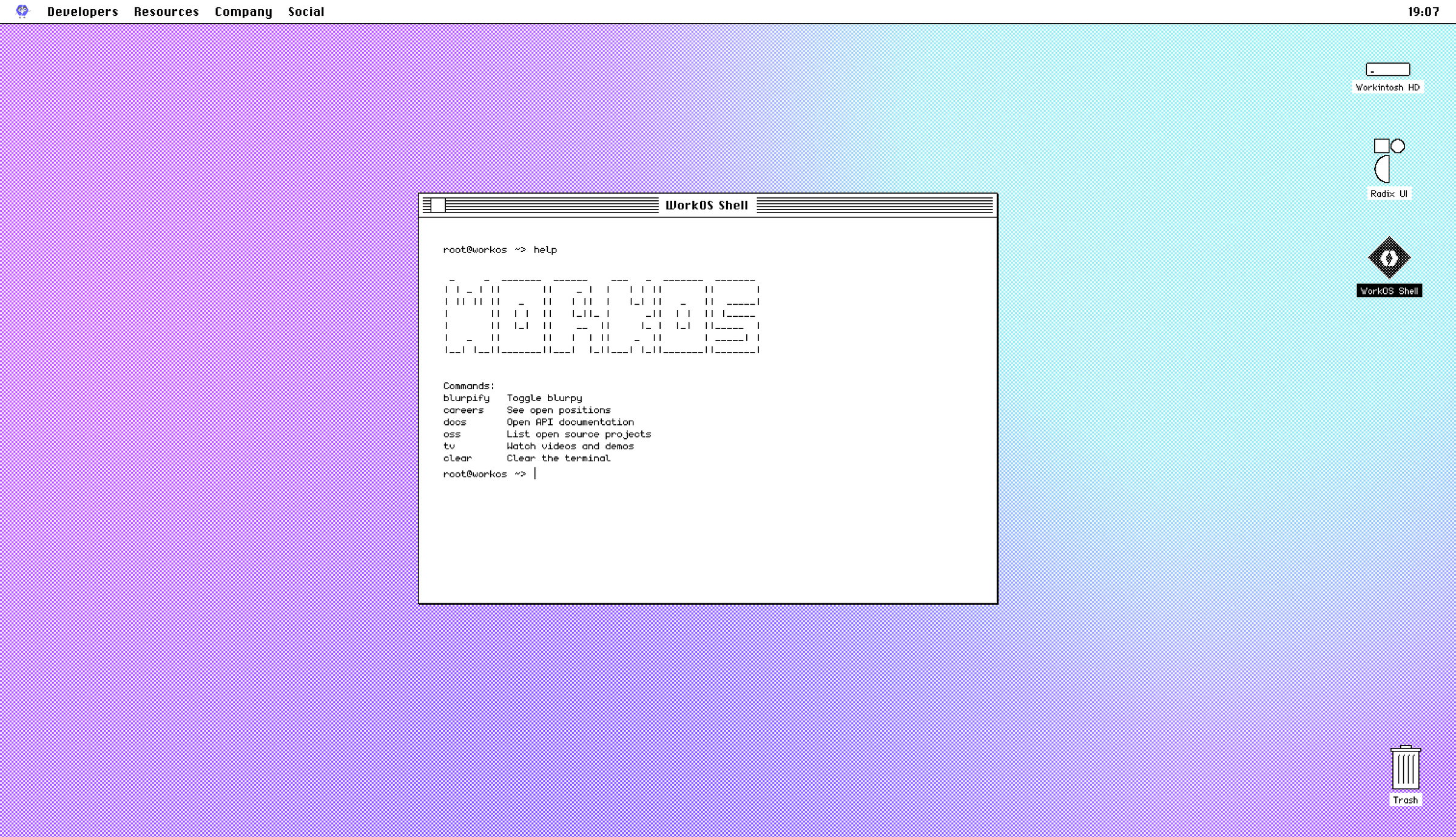The height and width of the screenshot is (837, 1456).
Task: Open the Developers menu
Action: pos(83,12)
